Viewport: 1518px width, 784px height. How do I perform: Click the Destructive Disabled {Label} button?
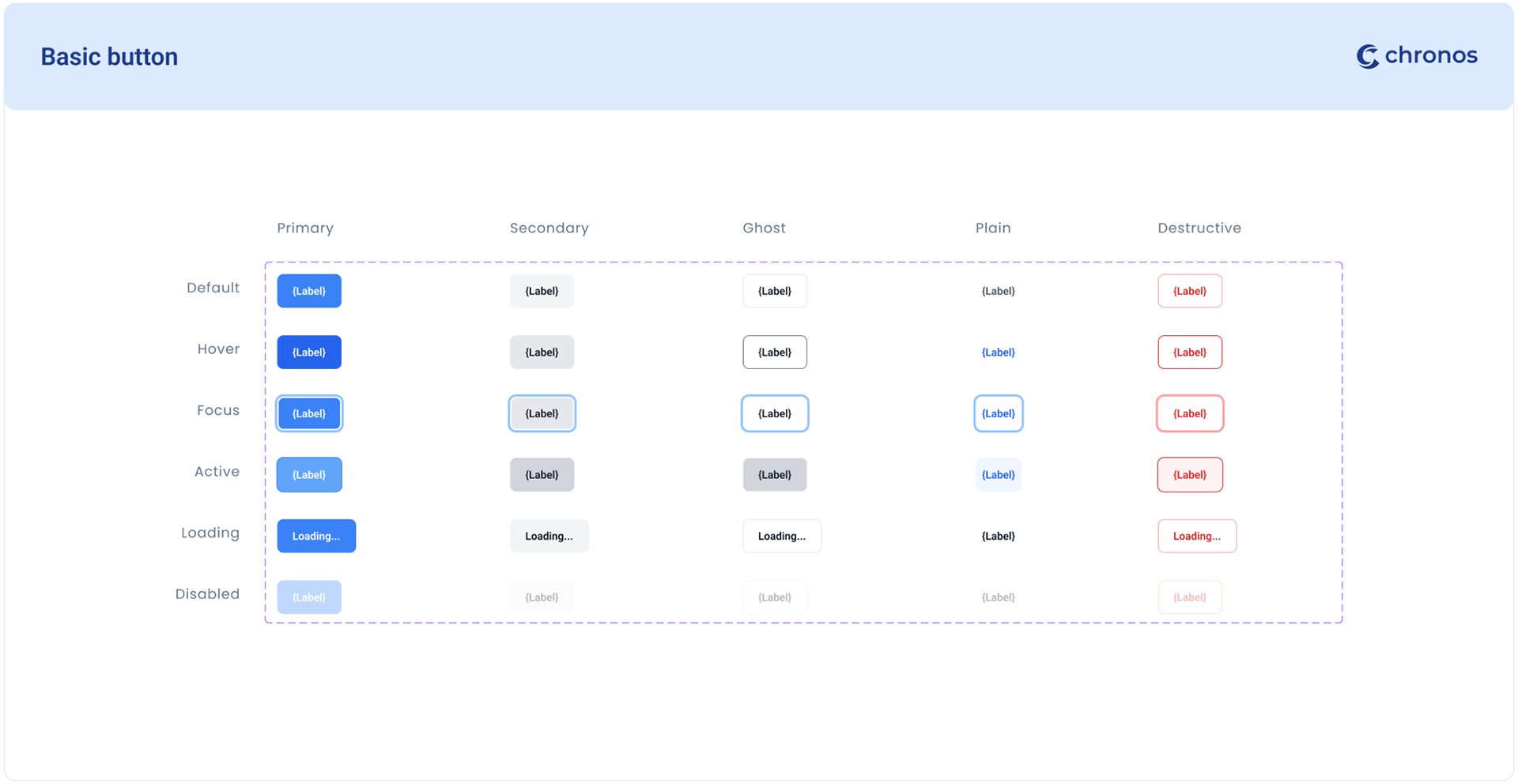(1190, 597)
